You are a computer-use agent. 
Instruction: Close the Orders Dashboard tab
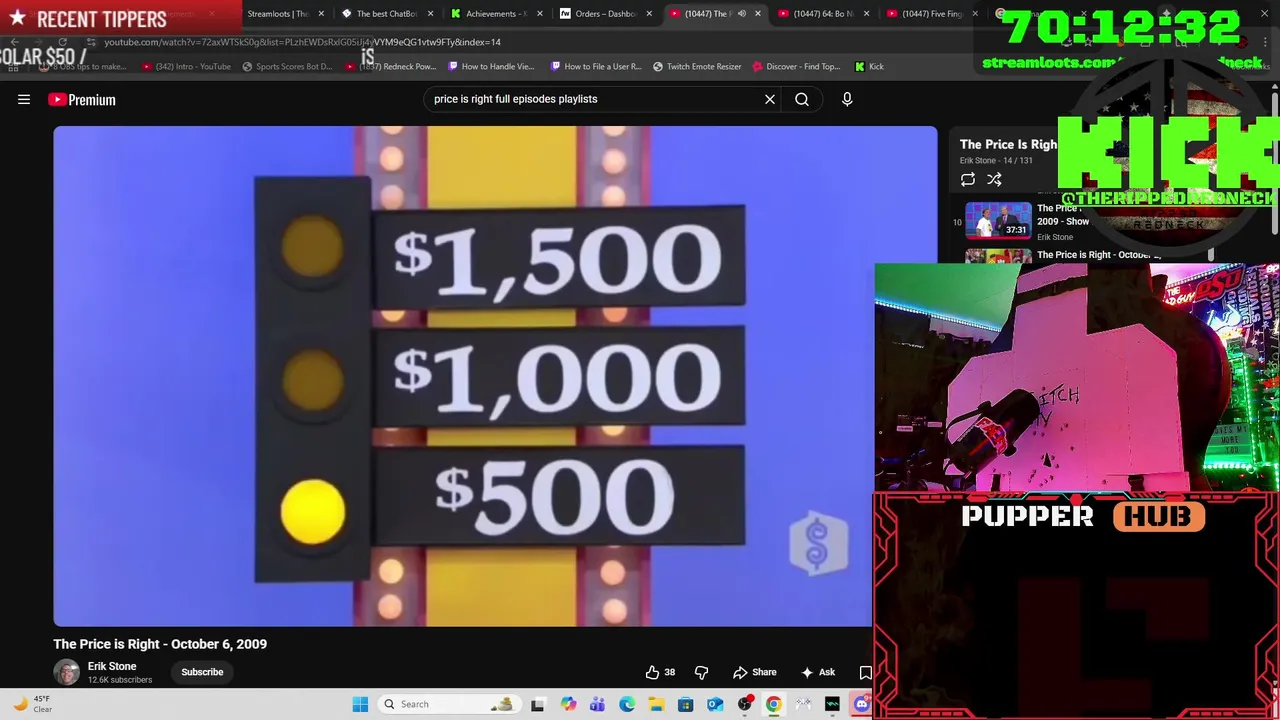coord(649,14)
